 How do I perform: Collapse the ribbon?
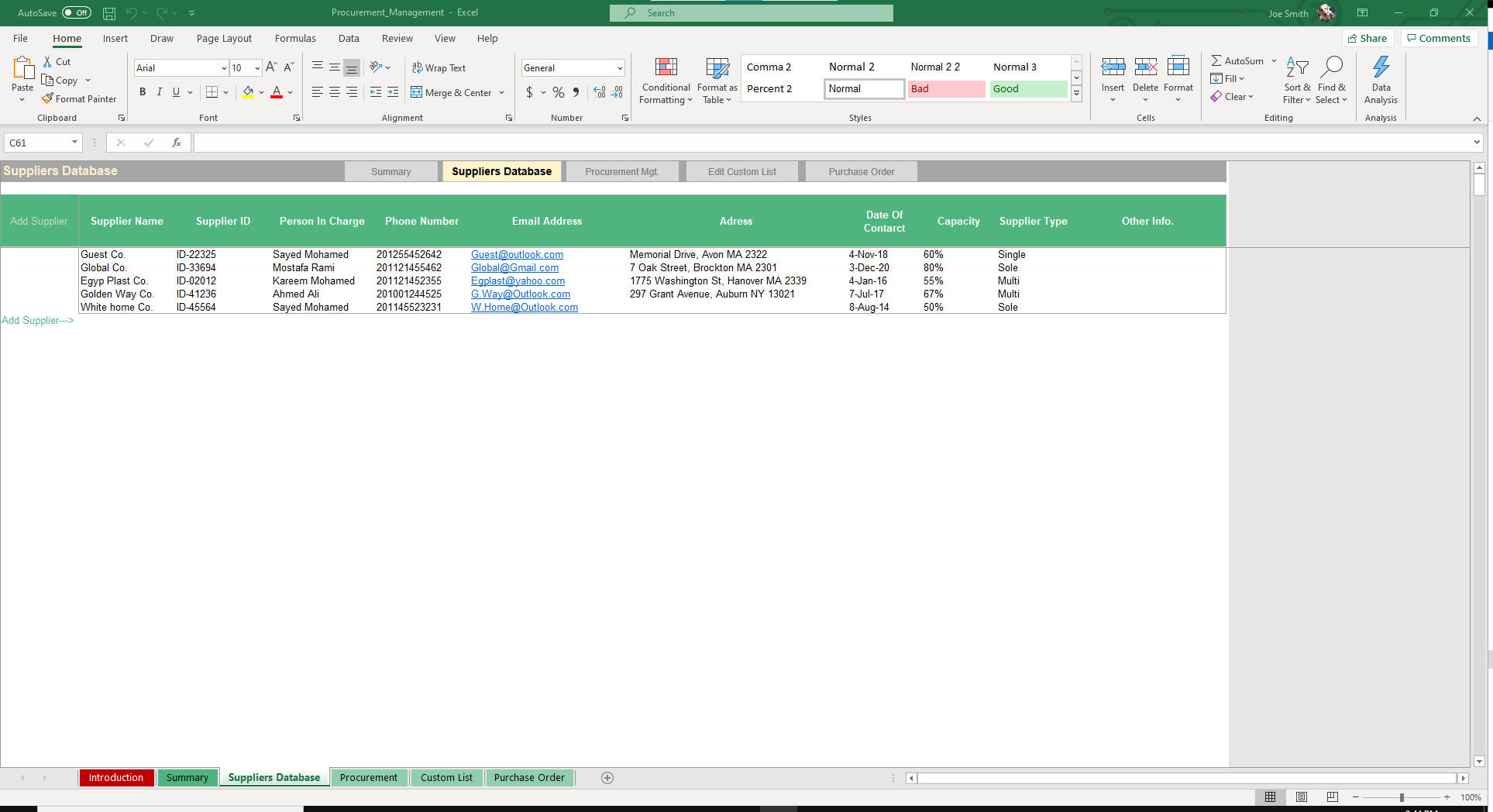click(x=1477, y=119)
